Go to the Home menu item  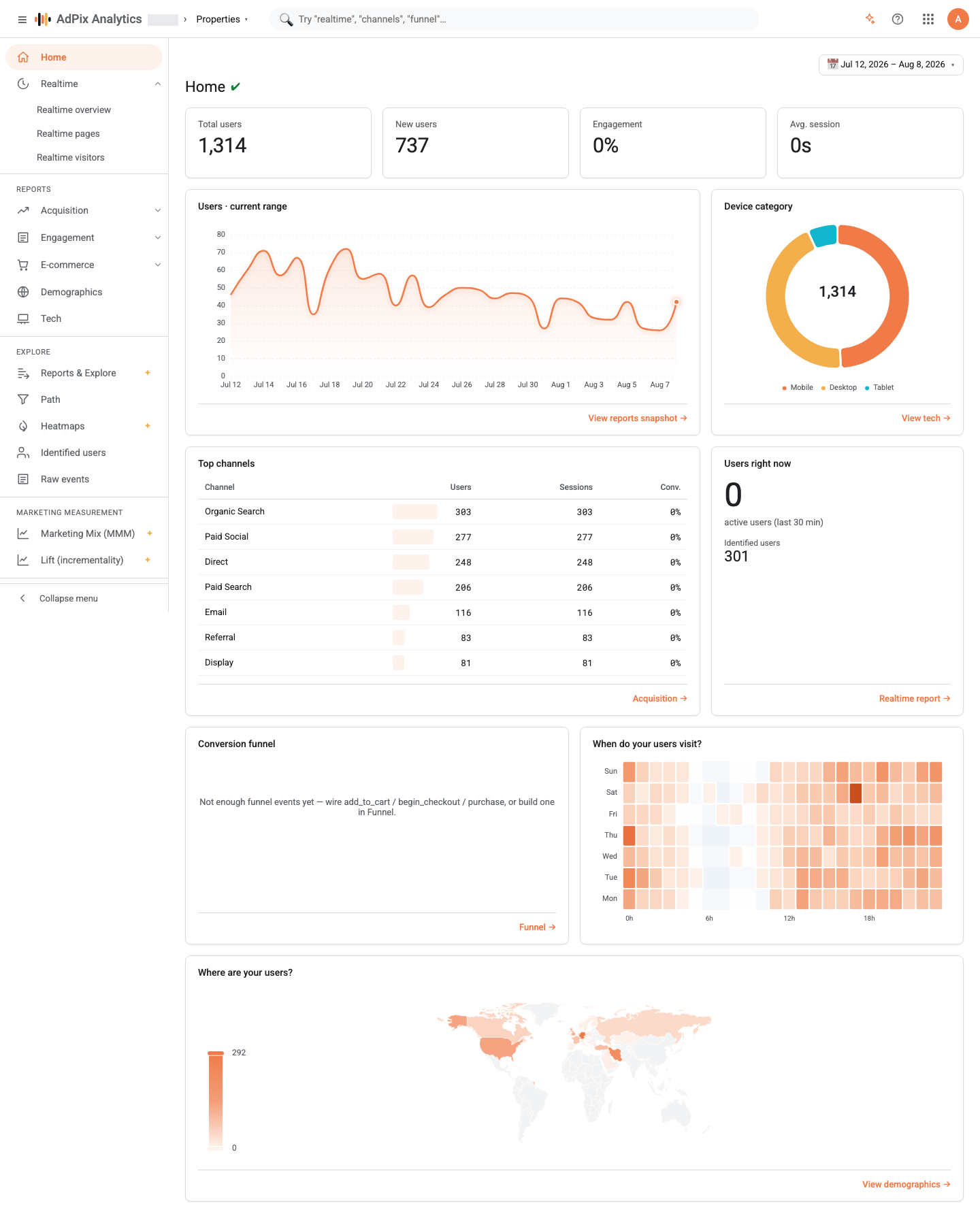84,57
